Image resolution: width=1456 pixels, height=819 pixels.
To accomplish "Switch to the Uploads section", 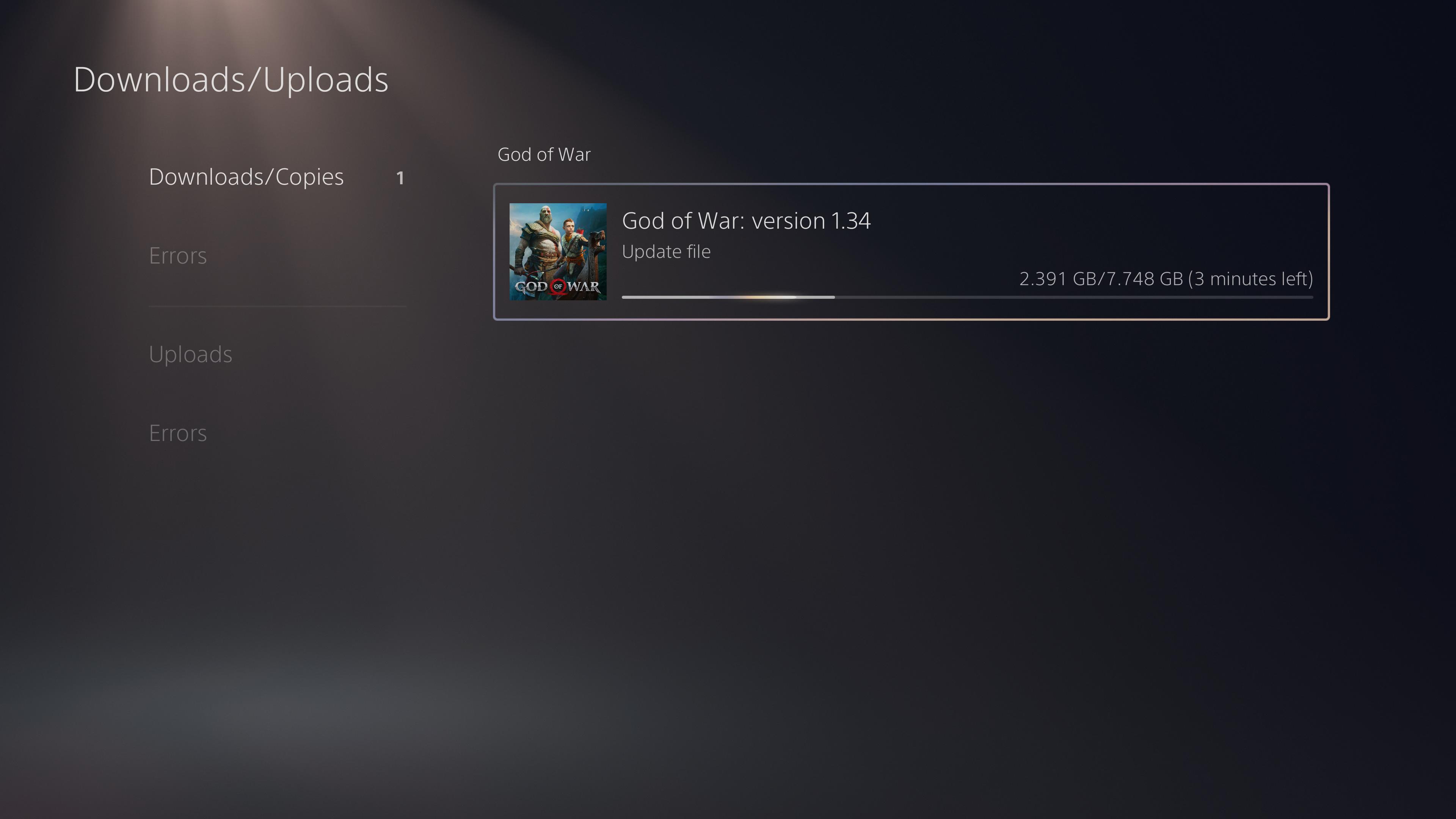I will click(x=190, y=355).
